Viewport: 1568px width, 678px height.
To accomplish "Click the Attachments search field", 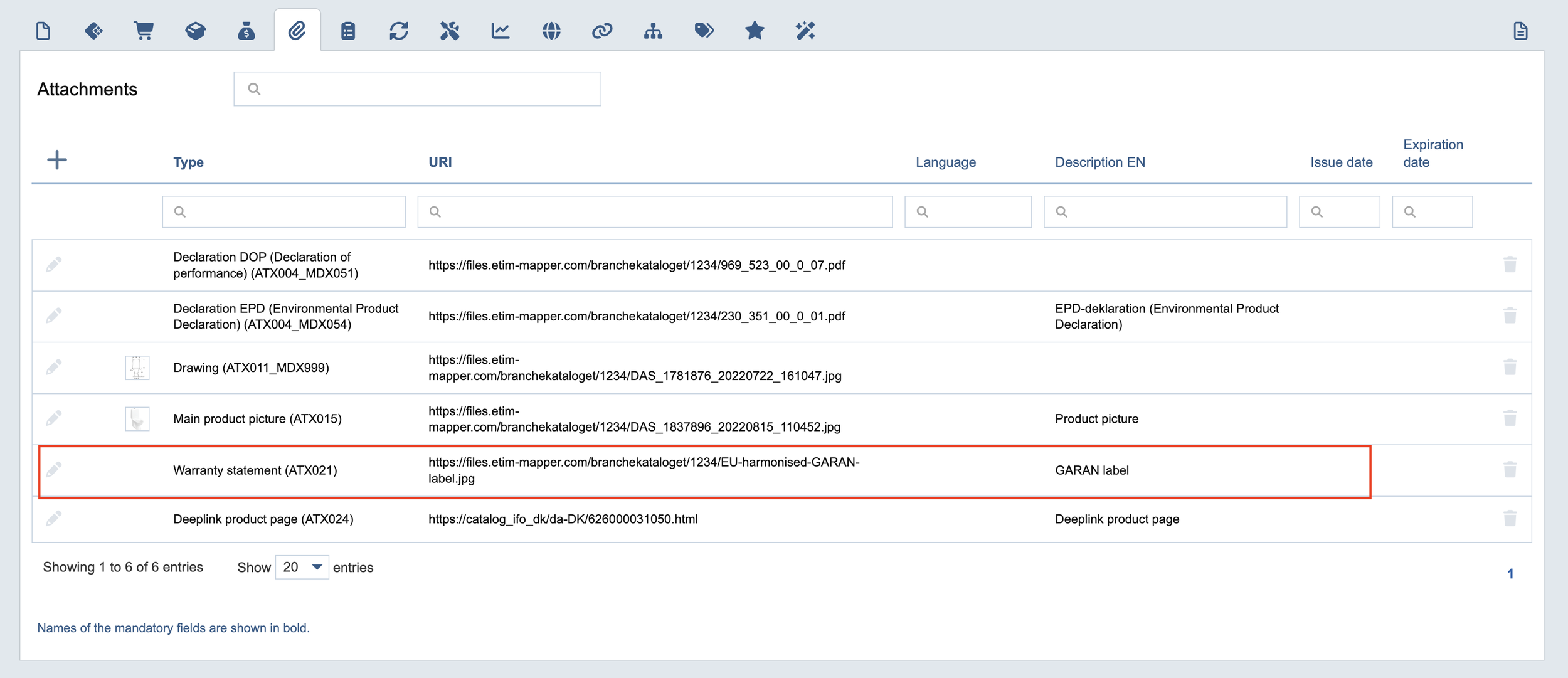I will pyautogui.click(x=417, y=89).
